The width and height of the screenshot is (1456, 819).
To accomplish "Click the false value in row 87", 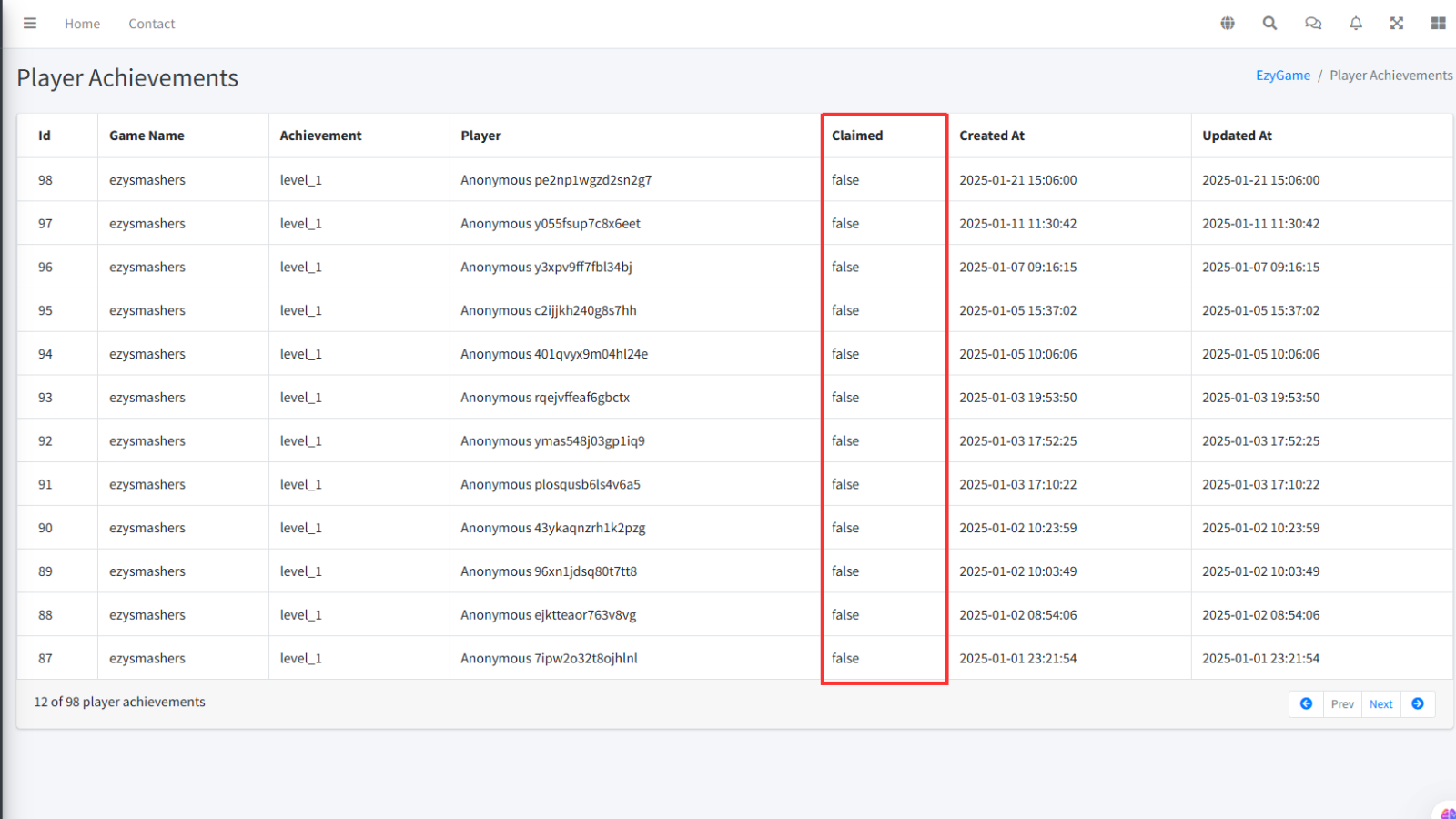I will click(845, 658).
